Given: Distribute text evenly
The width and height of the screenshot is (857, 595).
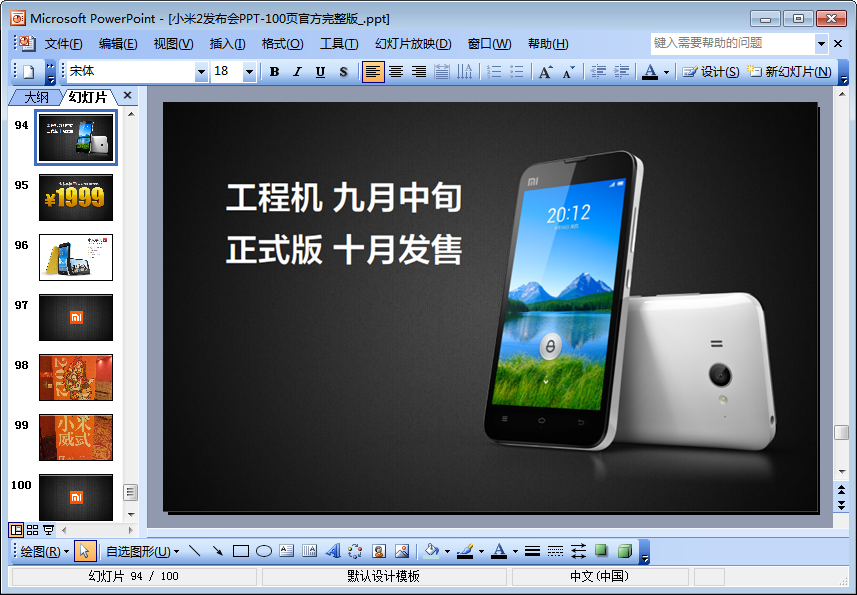Looking at the screenshot, I should (442, 72).
